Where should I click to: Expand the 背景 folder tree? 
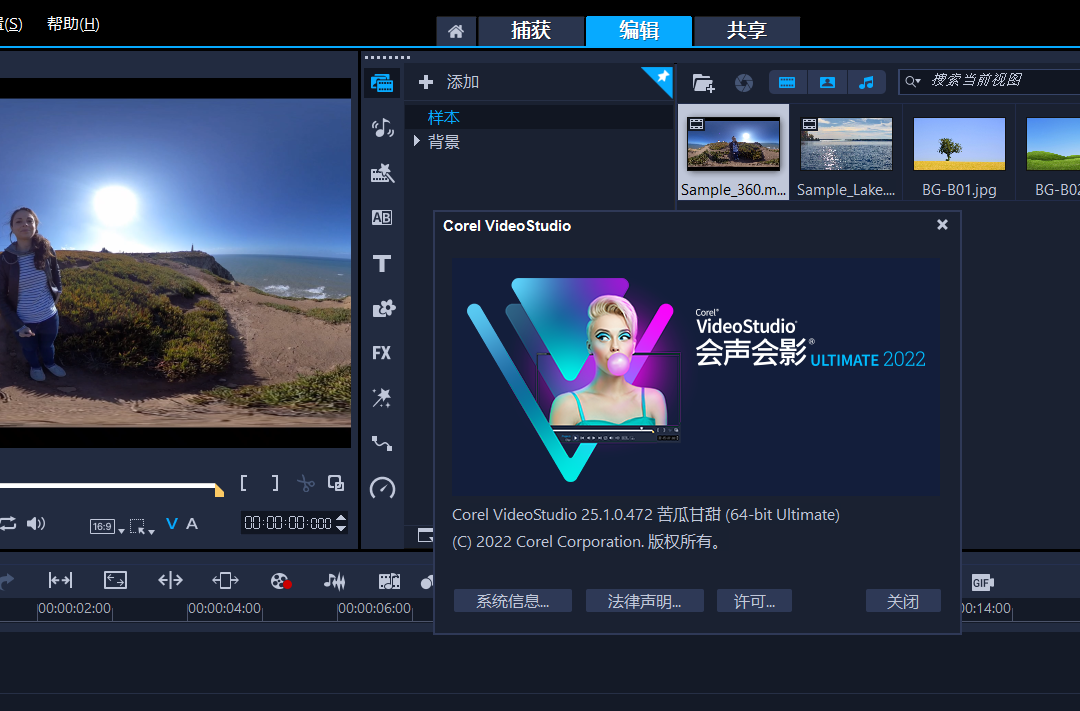pos(417,141)
